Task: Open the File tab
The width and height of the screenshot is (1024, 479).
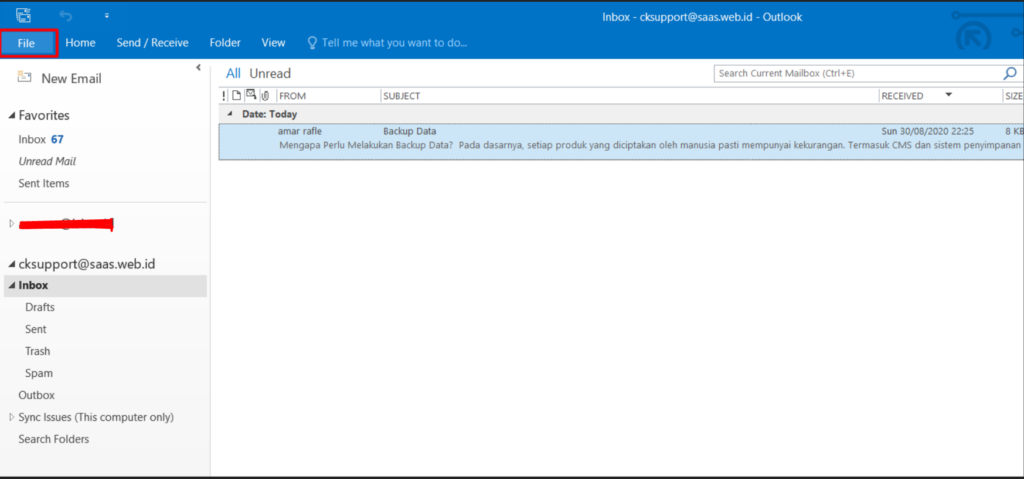Action: tap(27, 43)
